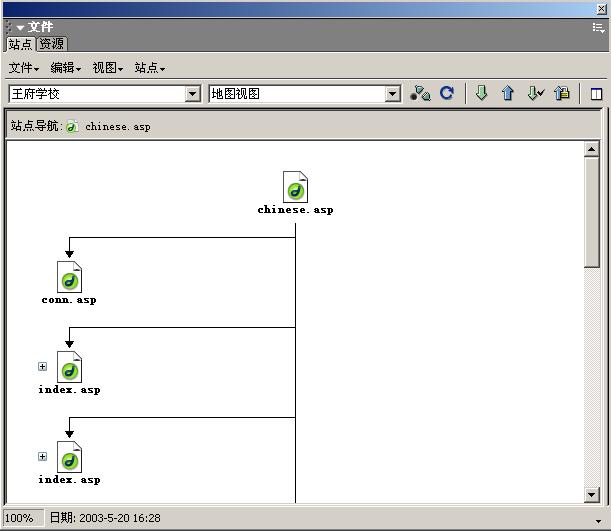Click the Put files up-arrow icon

coord(507,93)
